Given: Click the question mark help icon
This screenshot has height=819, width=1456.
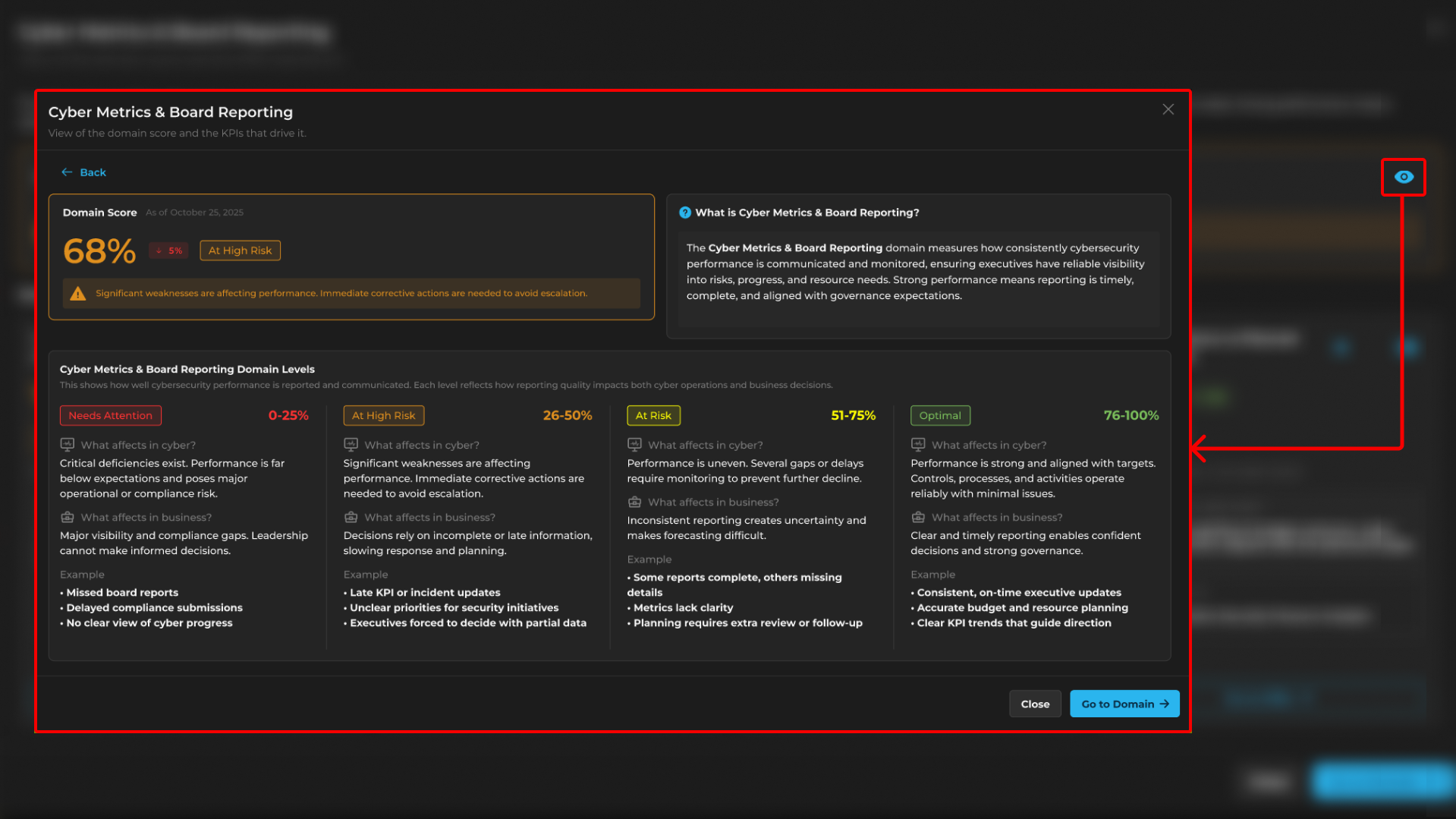Looking at the screenshot, I should [x=684, y=213].
